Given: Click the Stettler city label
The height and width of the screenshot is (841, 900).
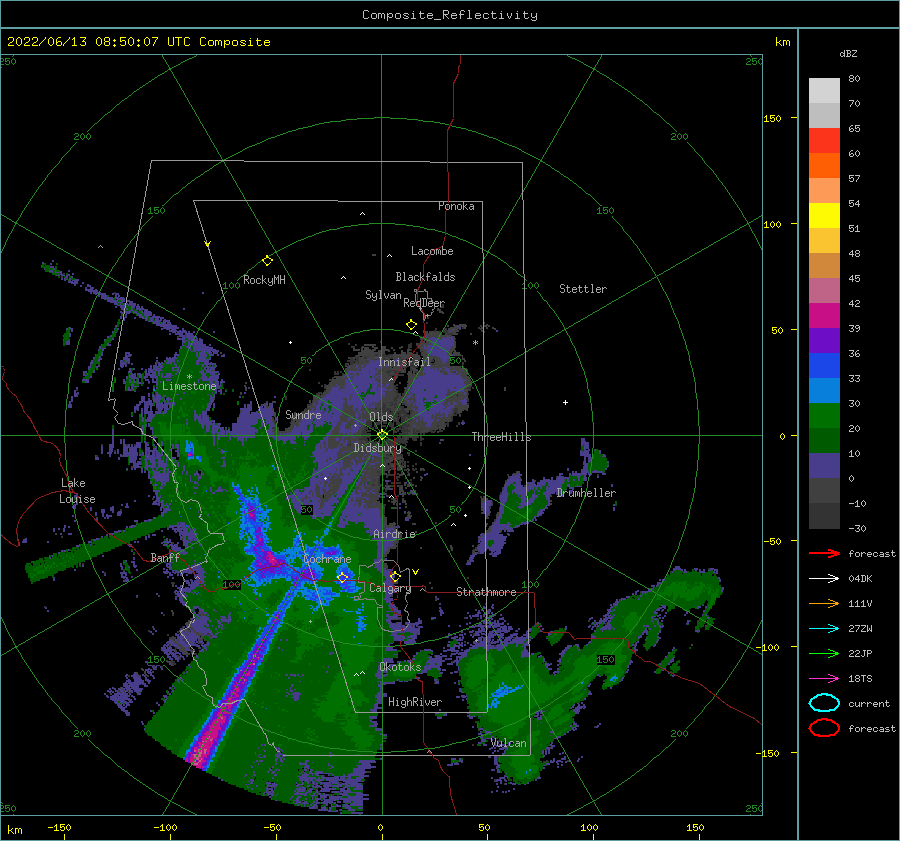Looking at the screenshot, I should 583,289.
